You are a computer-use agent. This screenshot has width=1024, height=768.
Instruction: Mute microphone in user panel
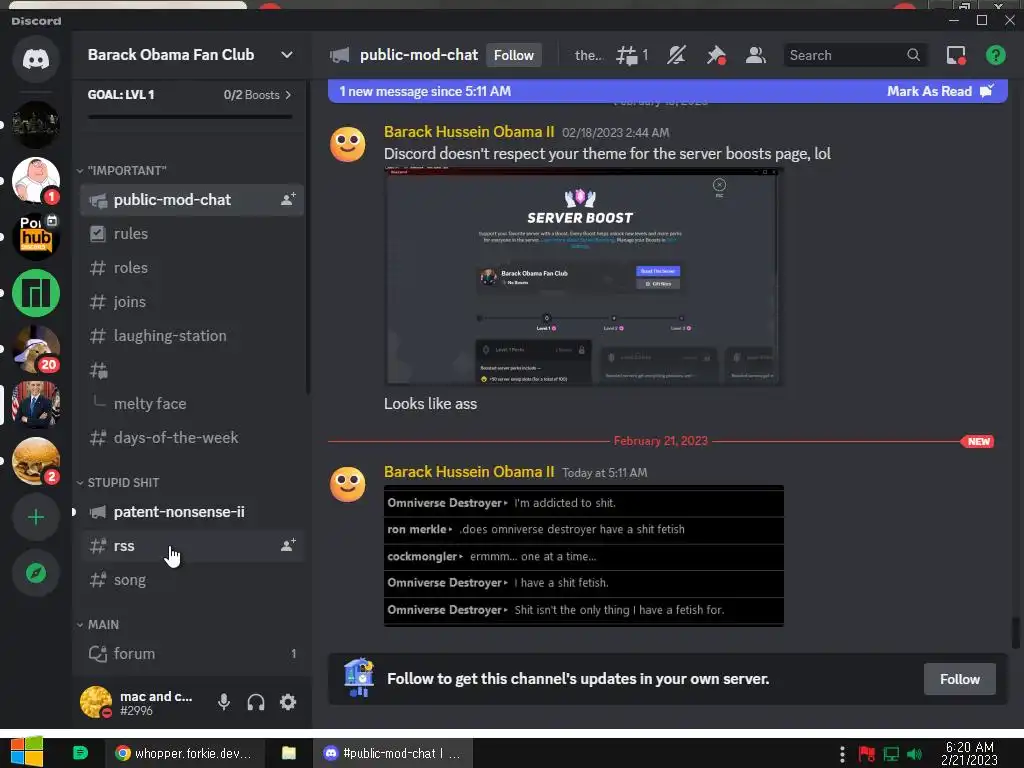pyautogui.click(x=223, y=702)
